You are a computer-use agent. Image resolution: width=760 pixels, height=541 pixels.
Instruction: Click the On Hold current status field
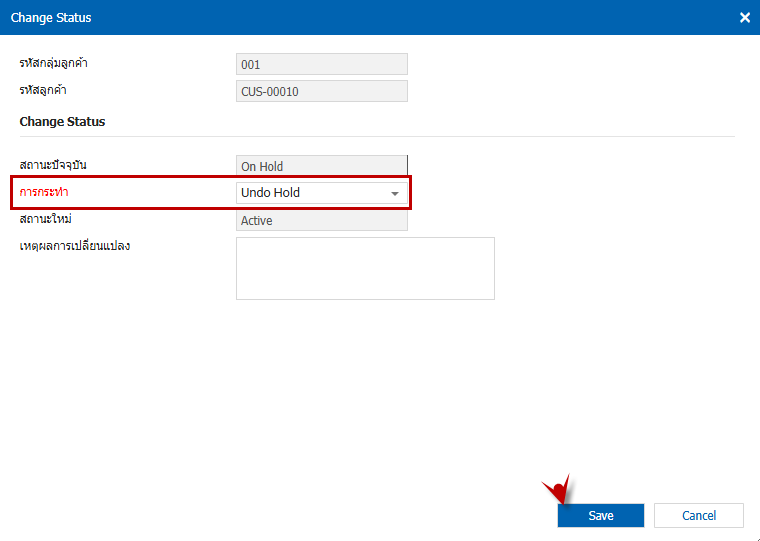click(x=321, y=166)
